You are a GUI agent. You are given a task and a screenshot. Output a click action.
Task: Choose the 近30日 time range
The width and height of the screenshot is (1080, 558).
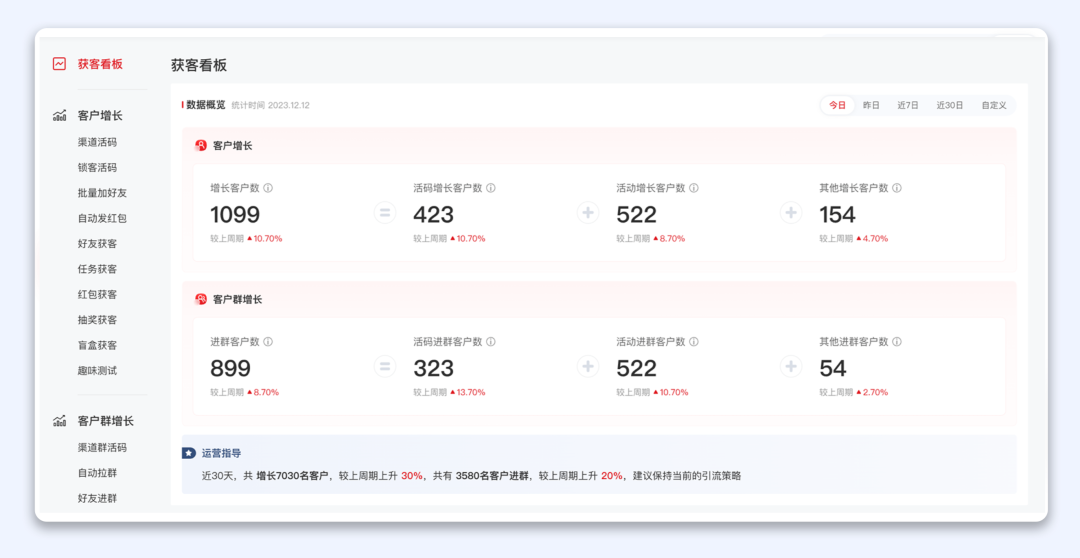(949, 105)
